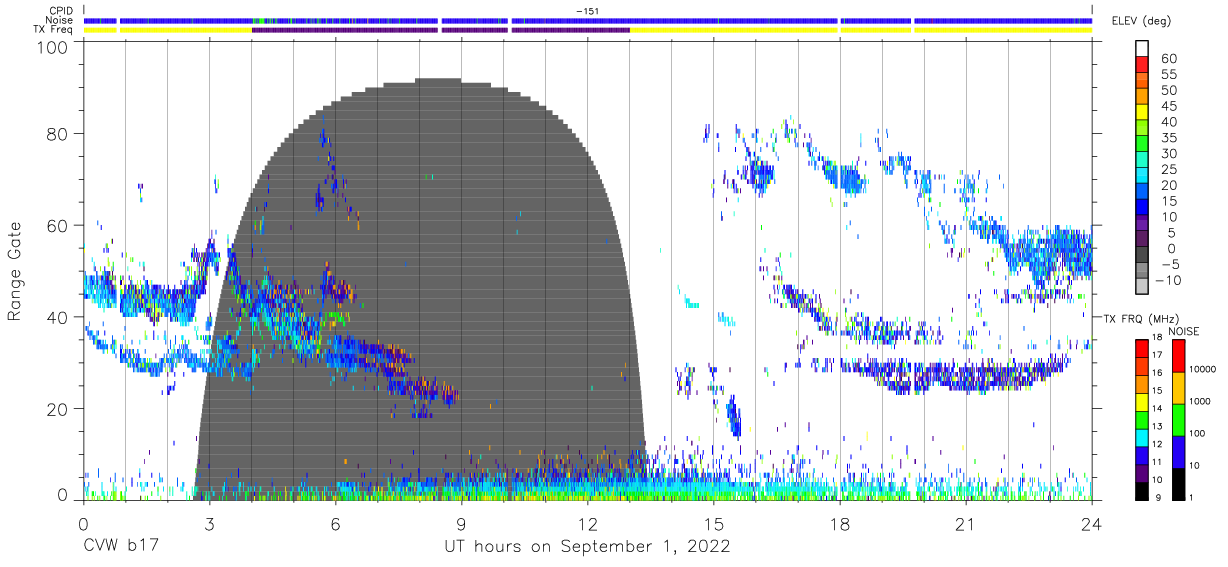Click the '-10' label on the ELEV color bar

pos(1170,280)
